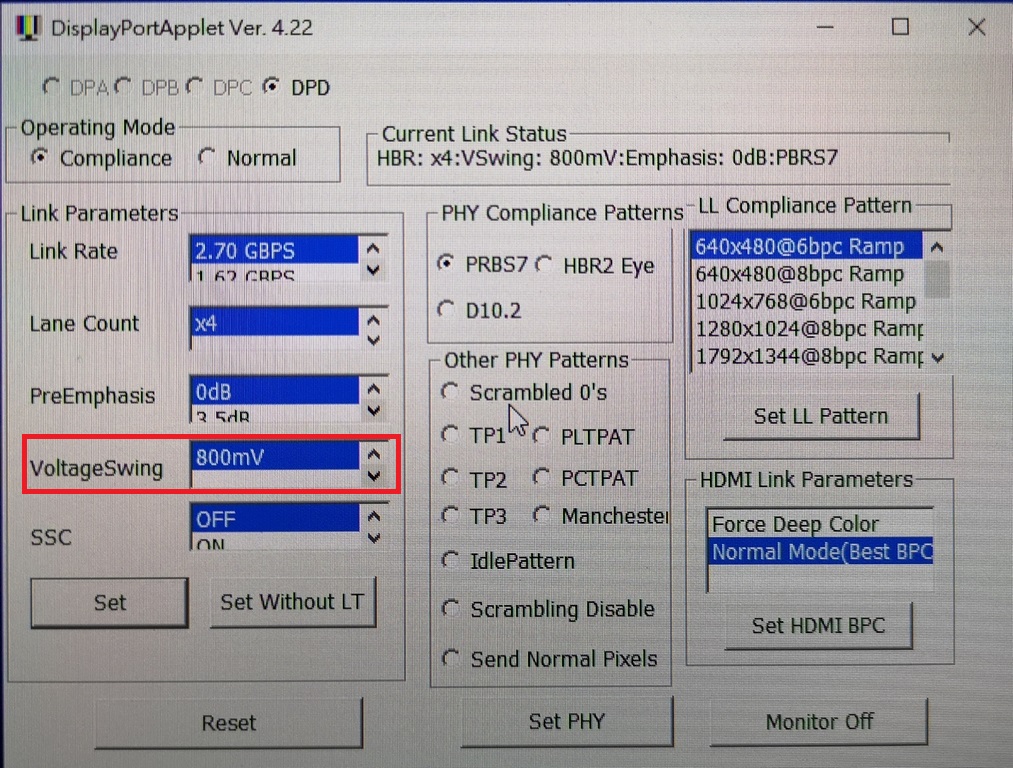The width and height of the screenshot is (1013, 768).
Task: Select Send Normal Pixels option
Action: click(x=450, y=658)
